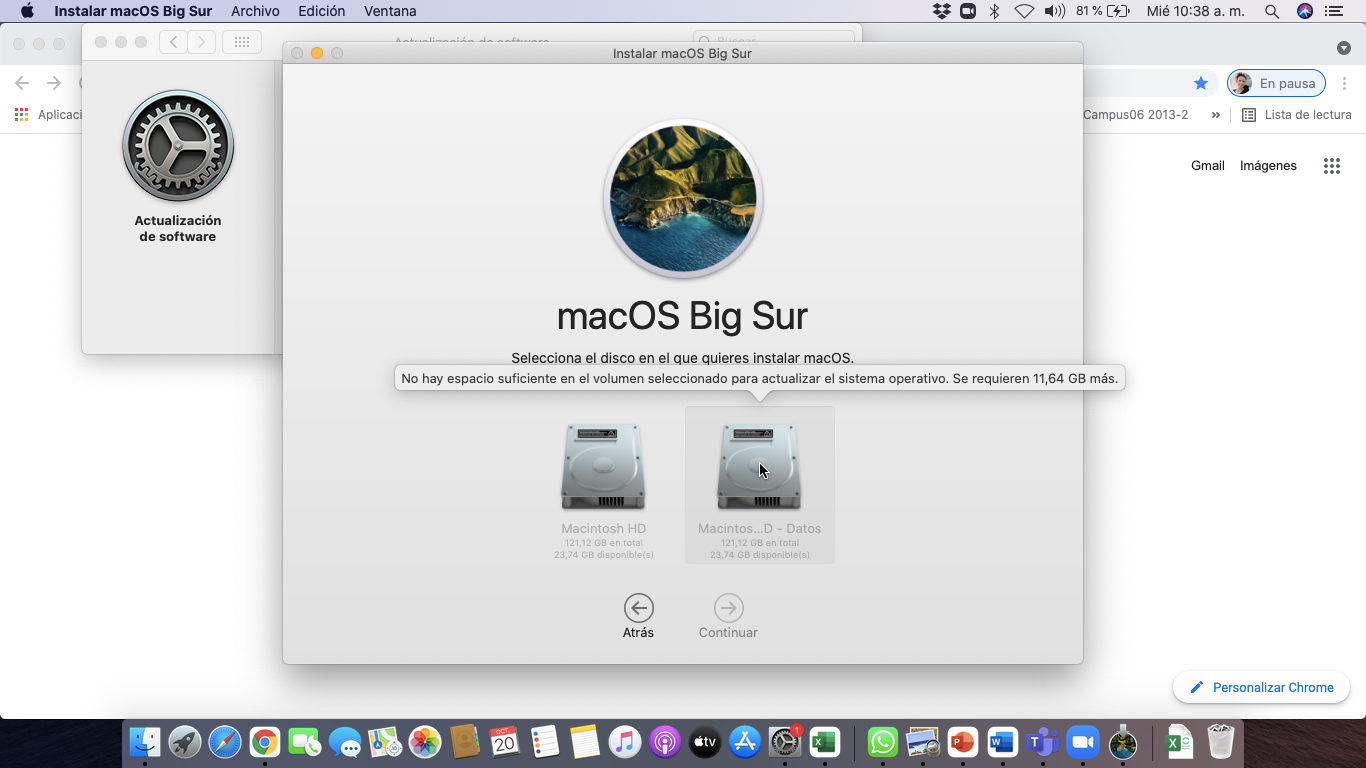The image size is (1366, 768).
Task: Open Apple TV from the Dock
Action: point(705,742)
